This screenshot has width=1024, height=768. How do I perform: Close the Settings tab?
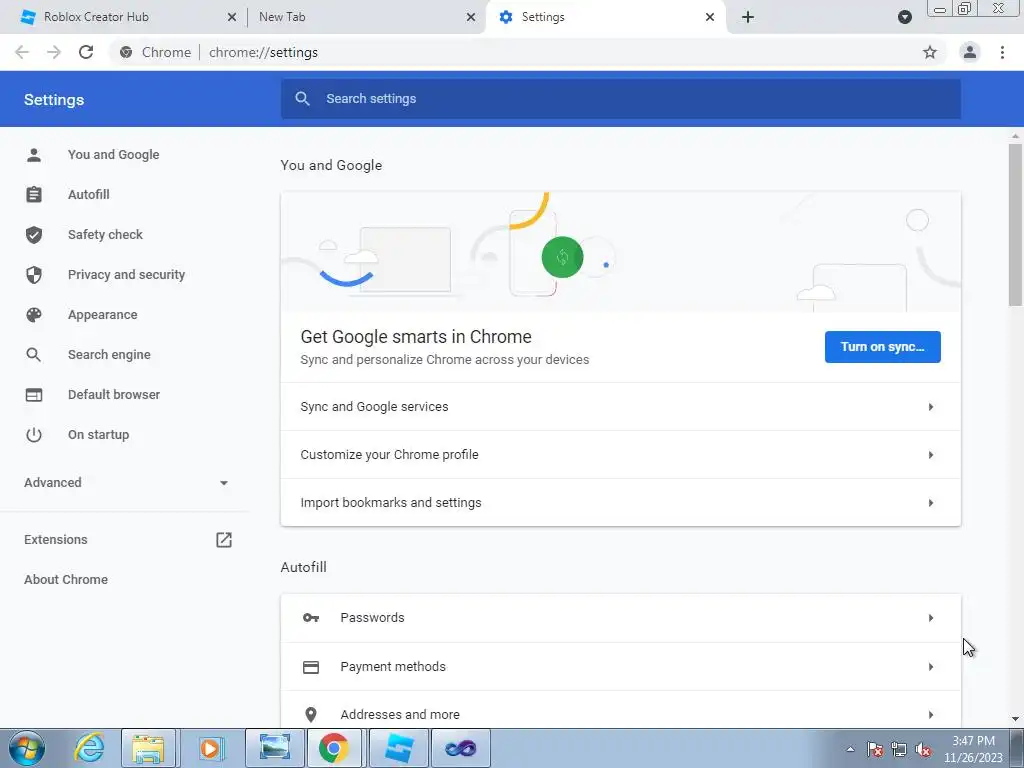click(710, 17)
